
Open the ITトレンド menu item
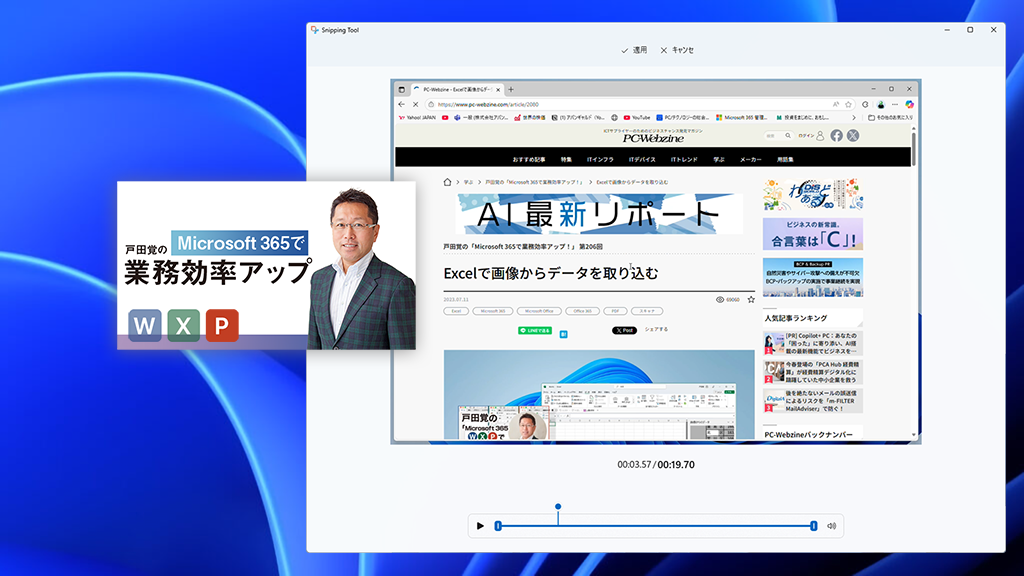[684, 159]
